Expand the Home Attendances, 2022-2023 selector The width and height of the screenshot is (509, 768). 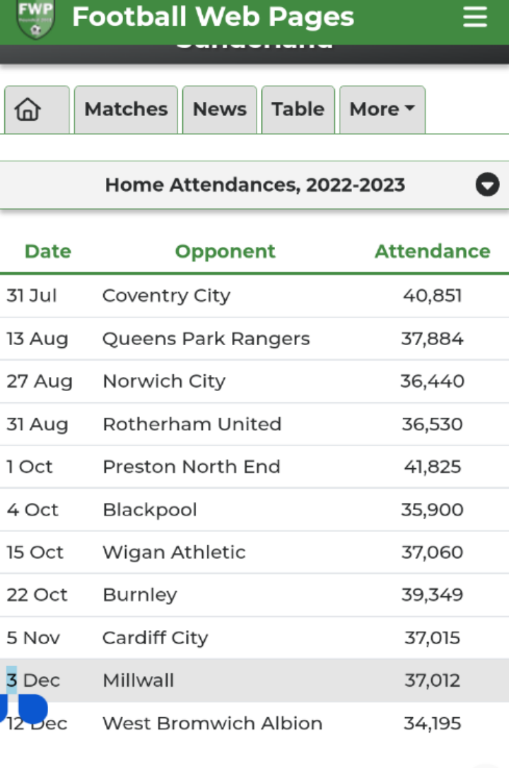coord(254,185)
